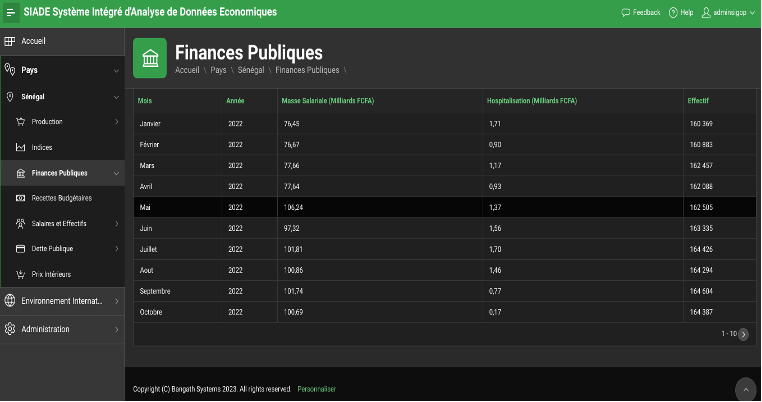The height and width of the screenshot is (402, 762).
Task: Click the Sénégal breadcrumb link
Action: click(x=251, y=70)
